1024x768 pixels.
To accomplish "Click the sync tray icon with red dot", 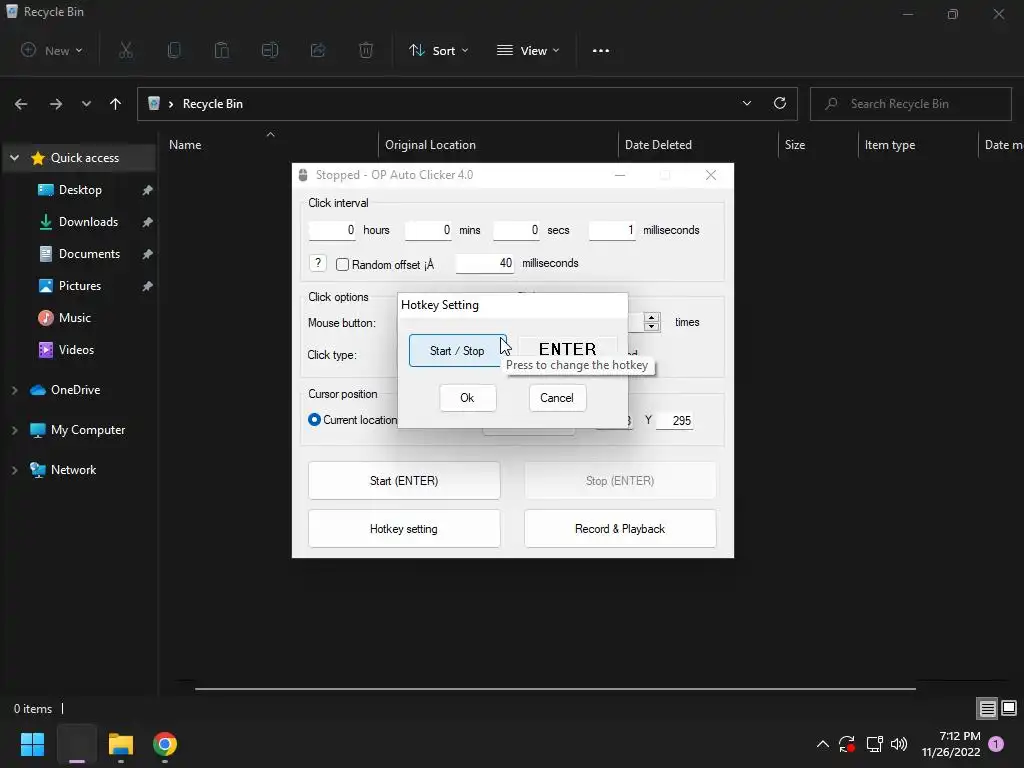I will (847, 744).
